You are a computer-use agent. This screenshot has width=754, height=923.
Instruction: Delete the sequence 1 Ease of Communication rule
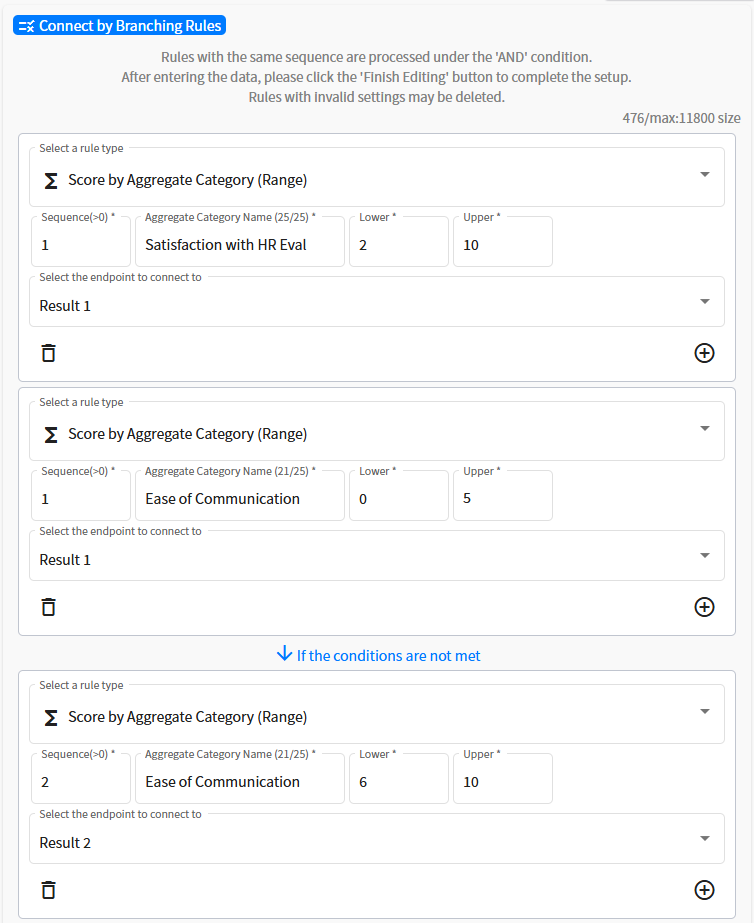pos(49,607)
